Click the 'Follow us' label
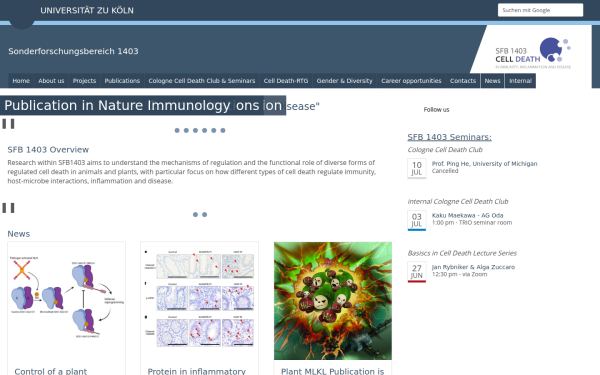The height and width of the screenshot is (375, 600). [x=436, y=109]
